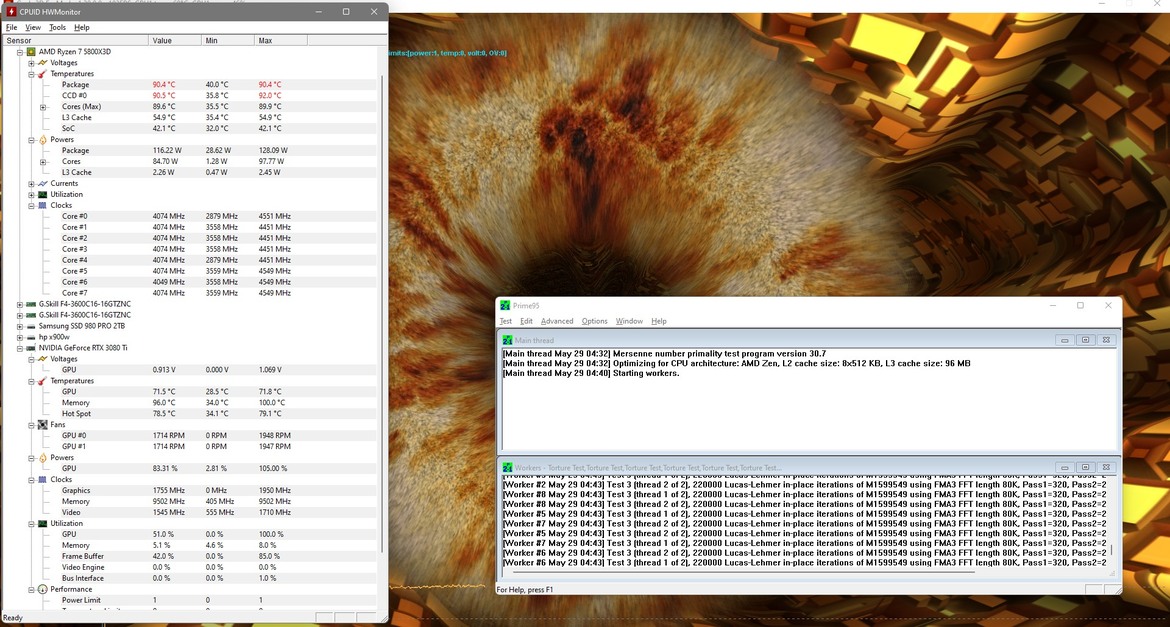Viewport: 1170px width, 627px height.
Task: Collapse the AMD Ryzen 7 5800X3D node
Action: tap(20, 52)
